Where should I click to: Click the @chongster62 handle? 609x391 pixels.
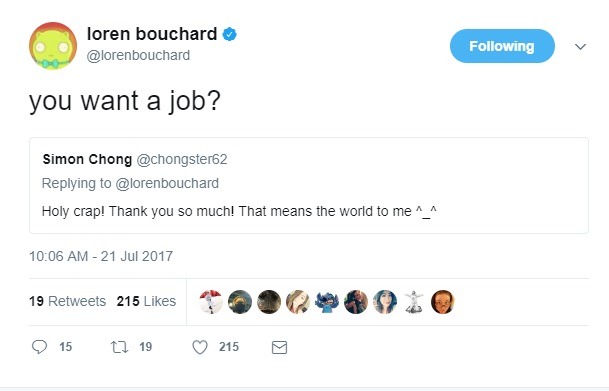182,159
